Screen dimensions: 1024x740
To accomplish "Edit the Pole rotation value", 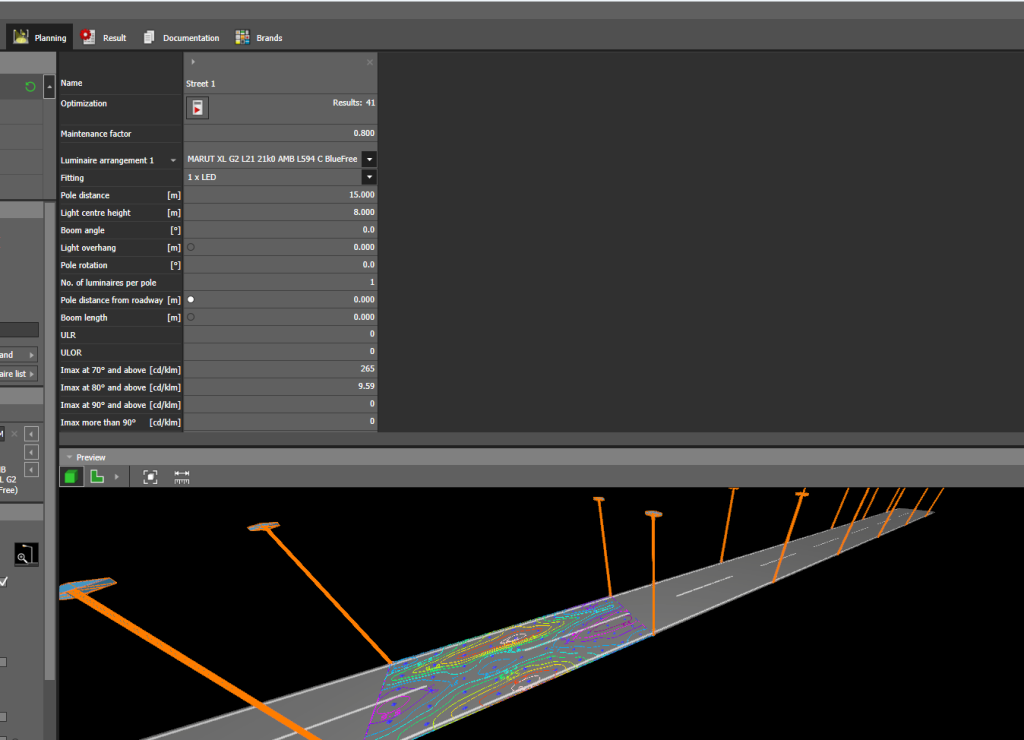I will pos(280,265).
